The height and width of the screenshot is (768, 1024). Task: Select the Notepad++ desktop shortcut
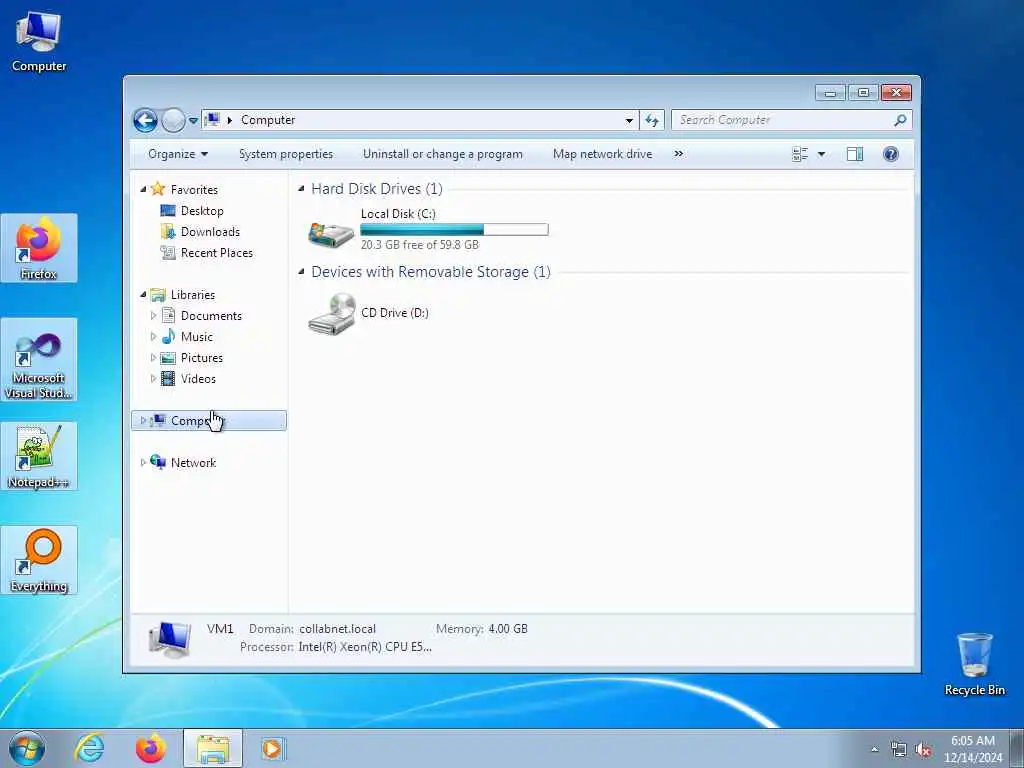(39, 456)
